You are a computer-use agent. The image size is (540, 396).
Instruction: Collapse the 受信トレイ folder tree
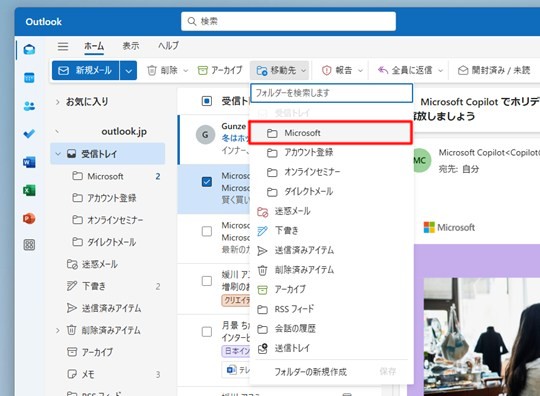coord(58,154)
